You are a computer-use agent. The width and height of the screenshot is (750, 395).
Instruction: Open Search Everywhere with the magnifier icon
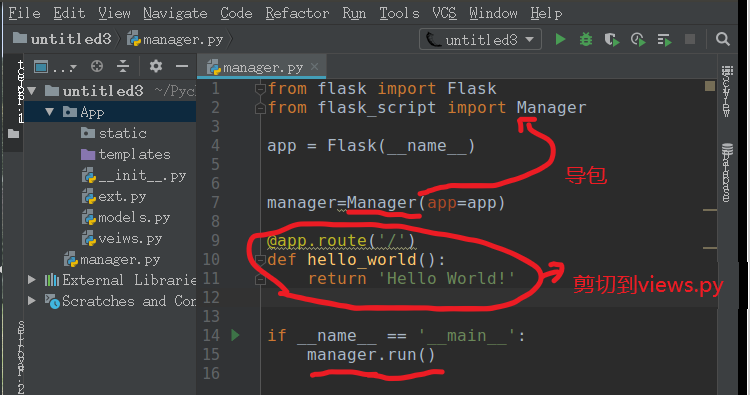[723, 39]
